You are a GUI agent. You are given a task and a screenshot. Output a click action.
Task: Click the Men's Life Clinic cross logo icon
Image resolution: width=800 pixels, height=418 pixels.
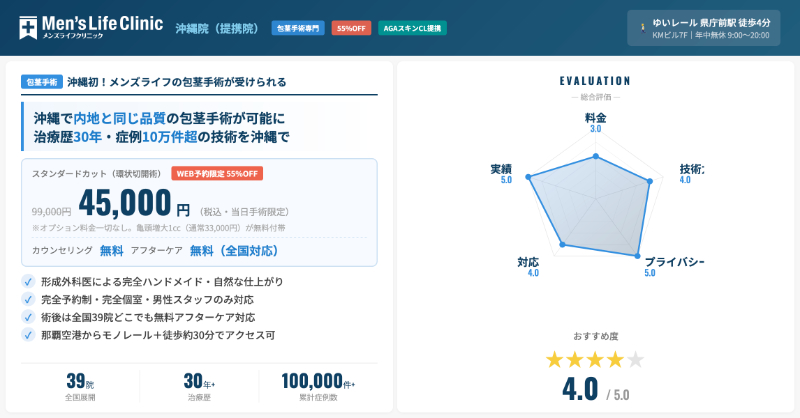30,28
